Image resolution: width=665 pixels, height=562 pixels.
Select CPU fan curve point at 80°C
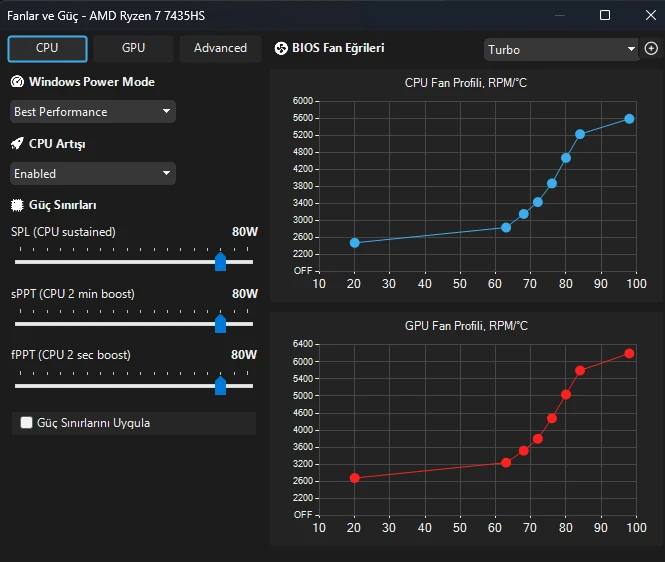click(x=566, y=158)
